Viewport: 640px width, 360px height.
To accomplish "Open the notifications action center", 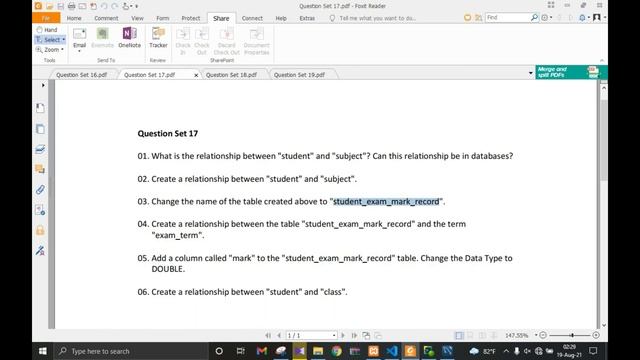I will (593, 351).
